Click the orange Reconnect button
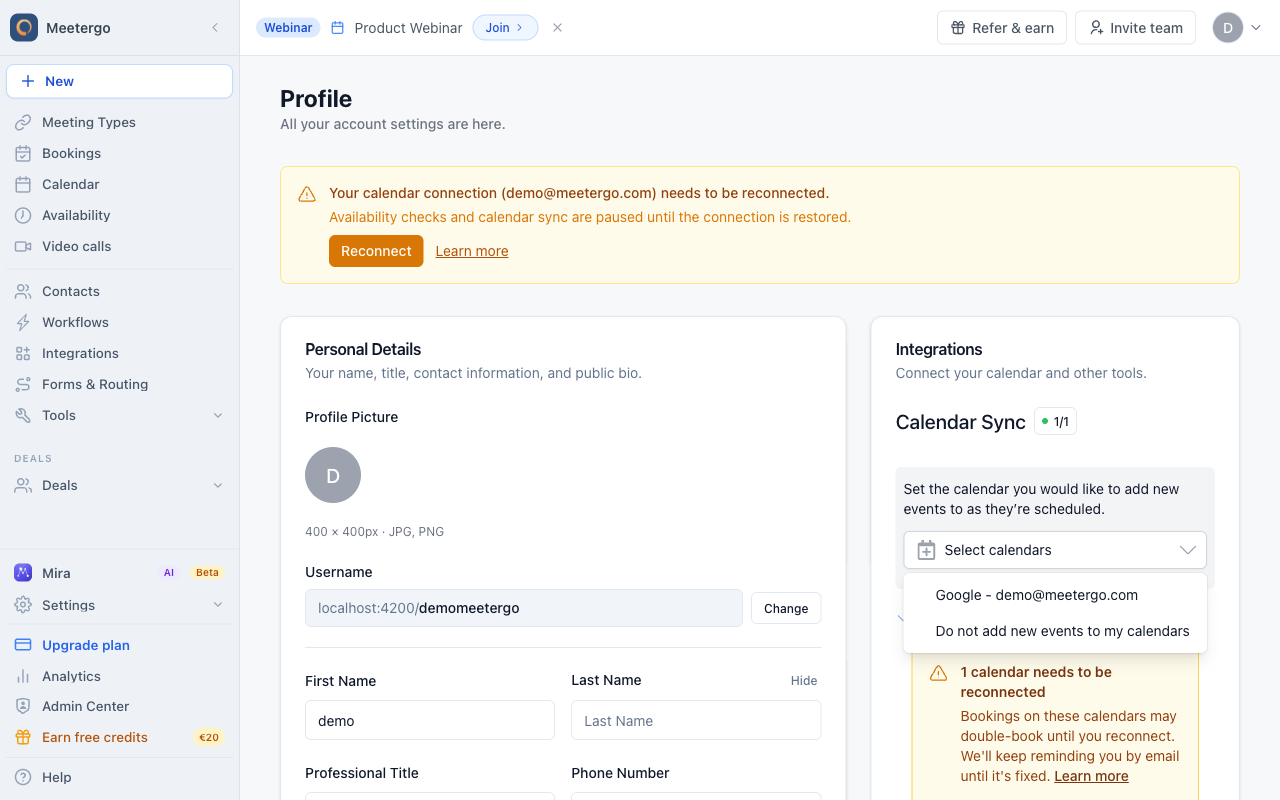This screenshot has width=1280, height=800. pos(376,251)
